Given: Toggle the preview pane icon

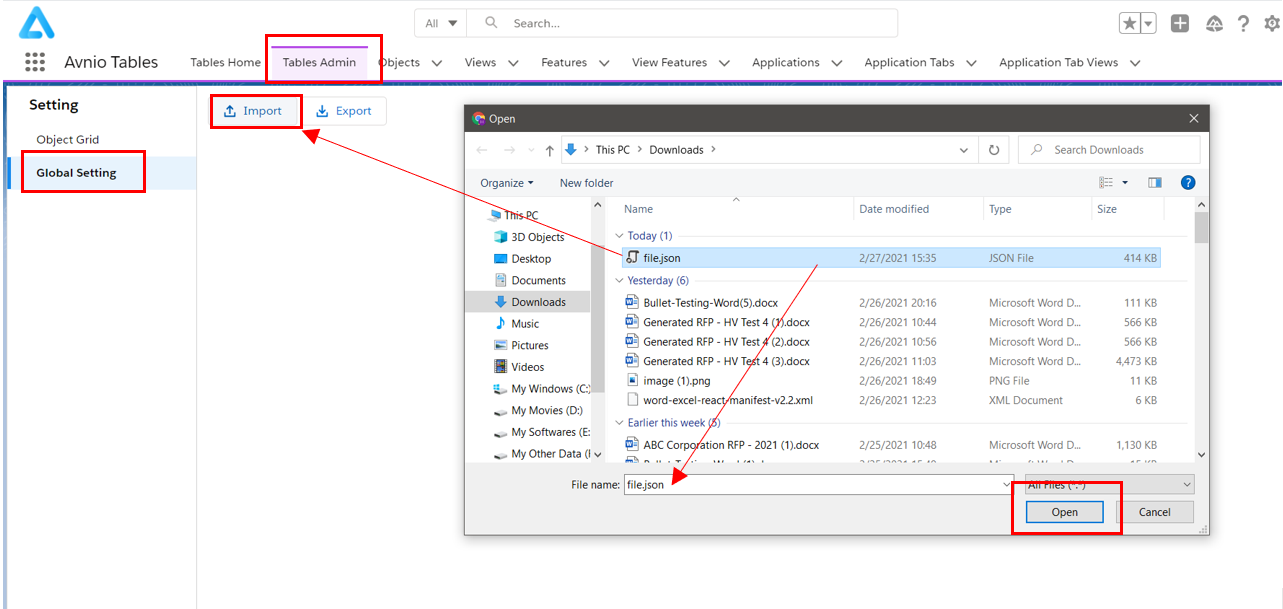Looking at the screenshot, I should (x=1155, y=183).
